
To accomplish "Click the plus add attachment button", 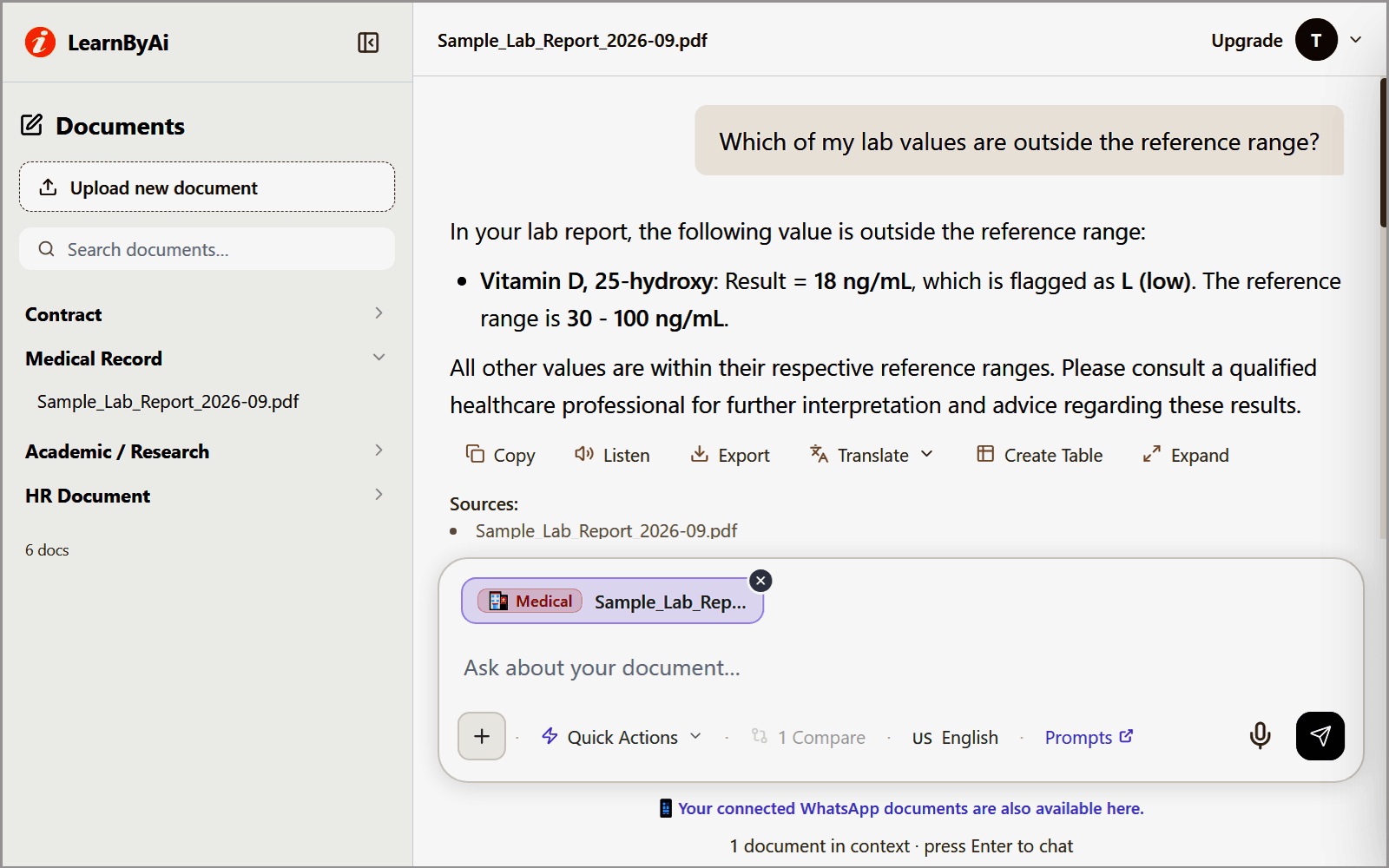I will [x=482, y=736].
